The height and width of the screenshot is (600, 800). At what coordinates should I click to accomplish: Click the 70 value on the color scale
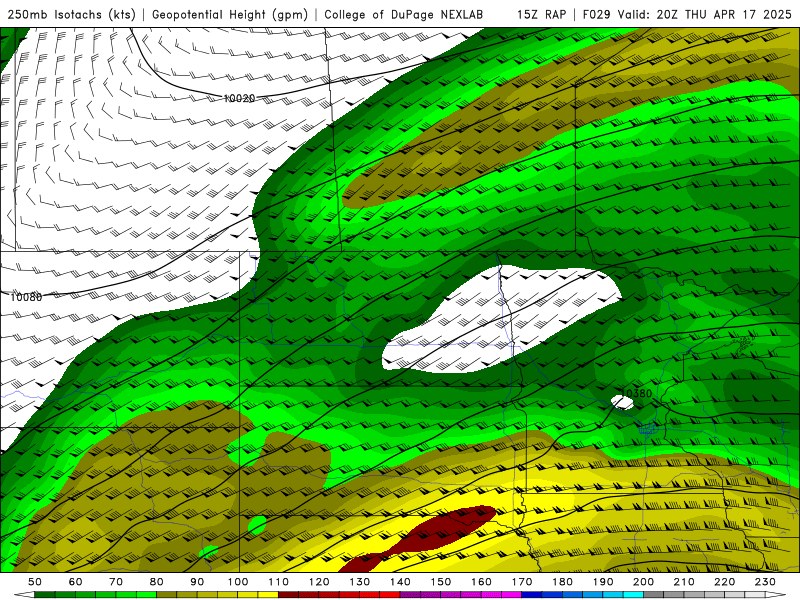click(116, 582)
